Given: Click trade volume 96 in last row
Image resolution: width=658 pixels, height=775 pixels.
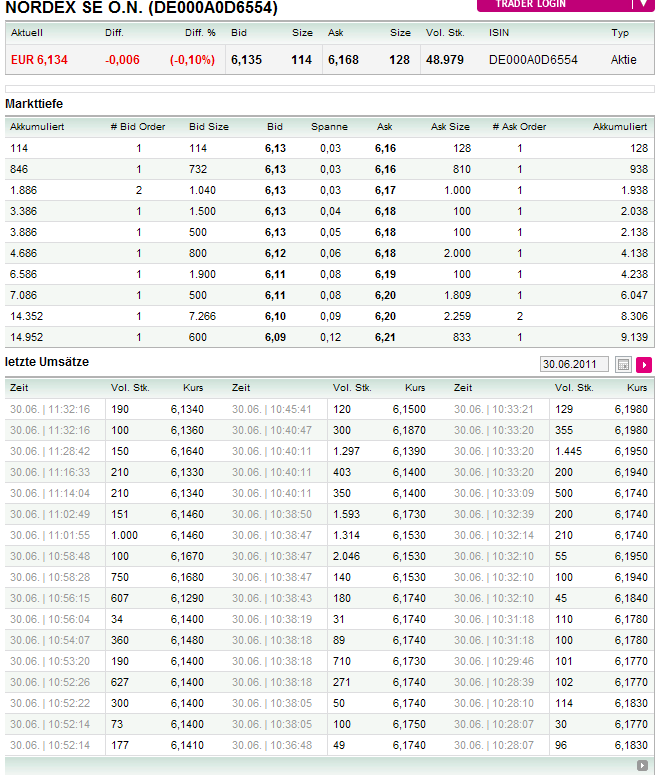Looking at the screenshot, I should pos(561,745).
